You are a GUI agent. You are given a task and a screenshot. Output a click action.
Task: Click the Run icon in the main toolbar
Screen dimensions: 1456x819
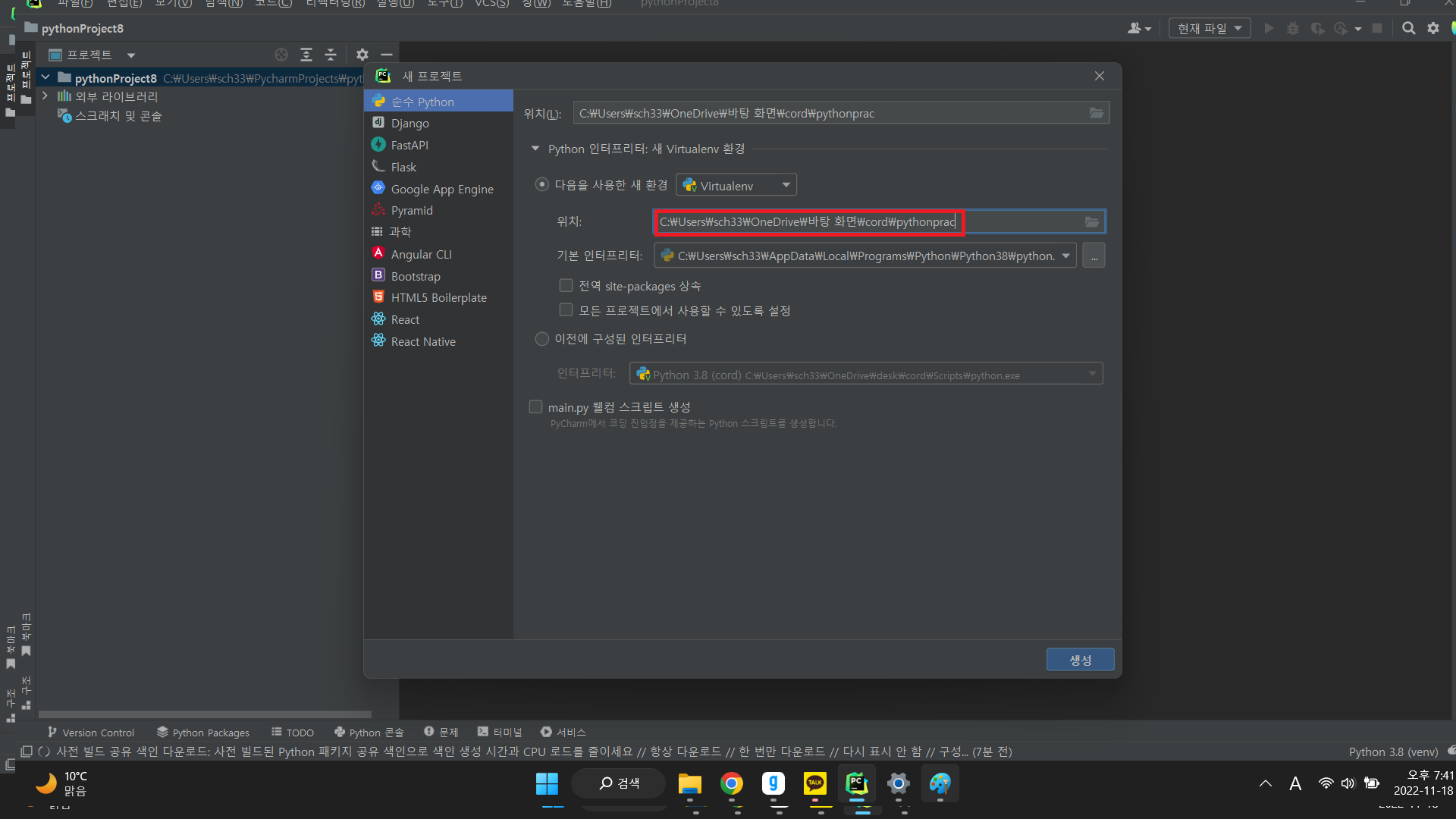pos(1269,28)
